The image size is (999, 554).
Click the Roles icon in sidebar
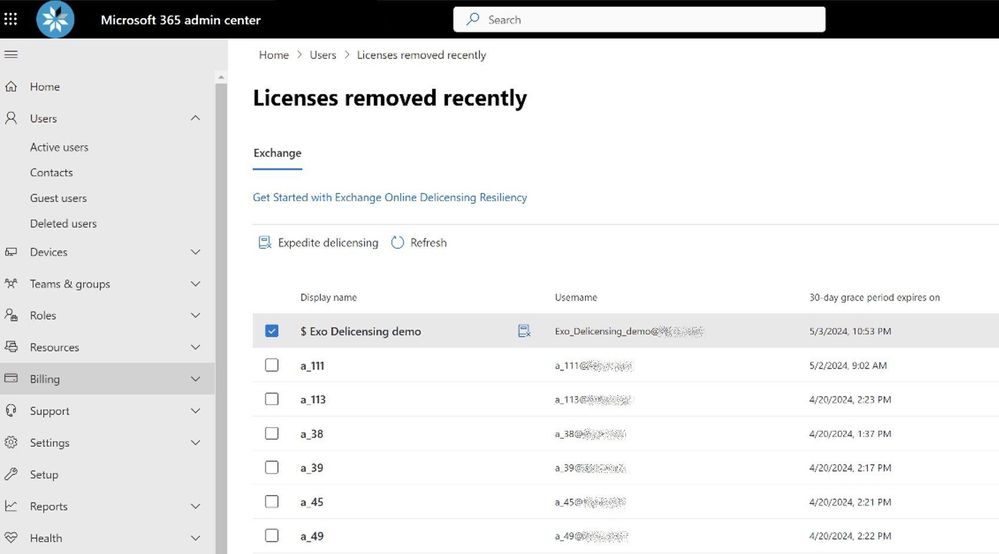(11, 315)
